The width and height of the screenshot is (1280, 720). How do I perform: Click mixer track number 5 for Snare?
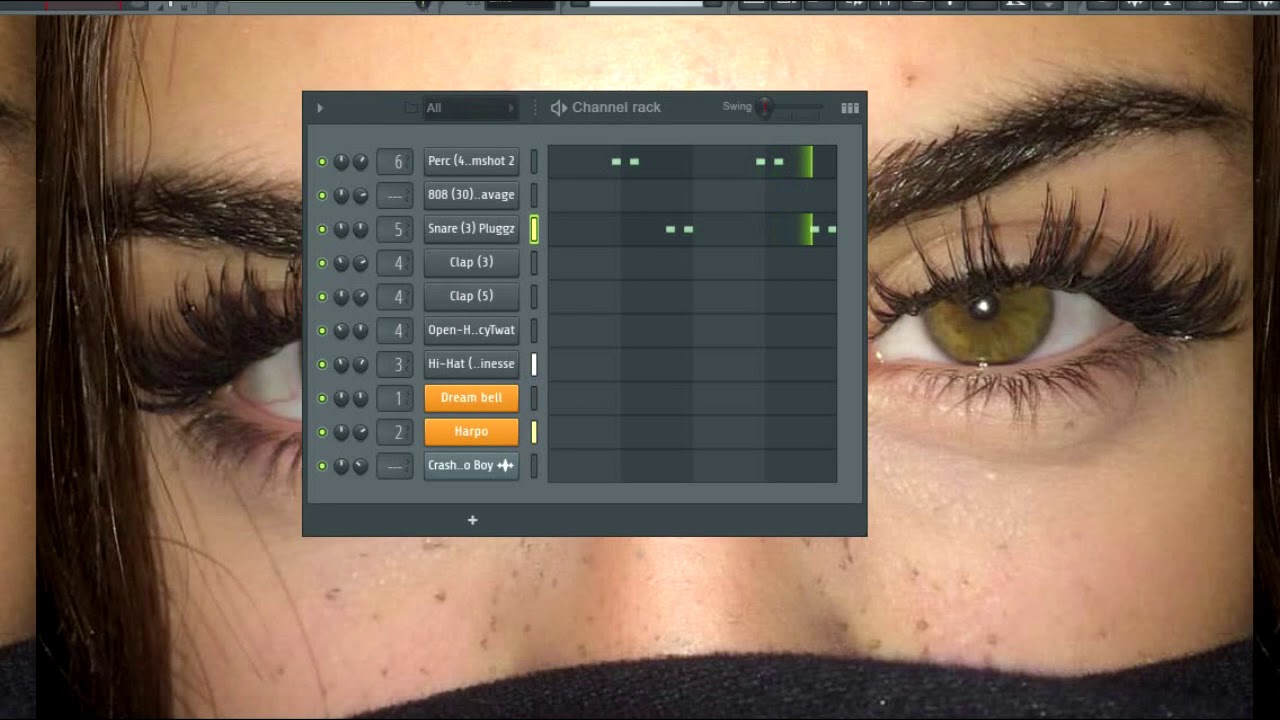coord(395,229)
